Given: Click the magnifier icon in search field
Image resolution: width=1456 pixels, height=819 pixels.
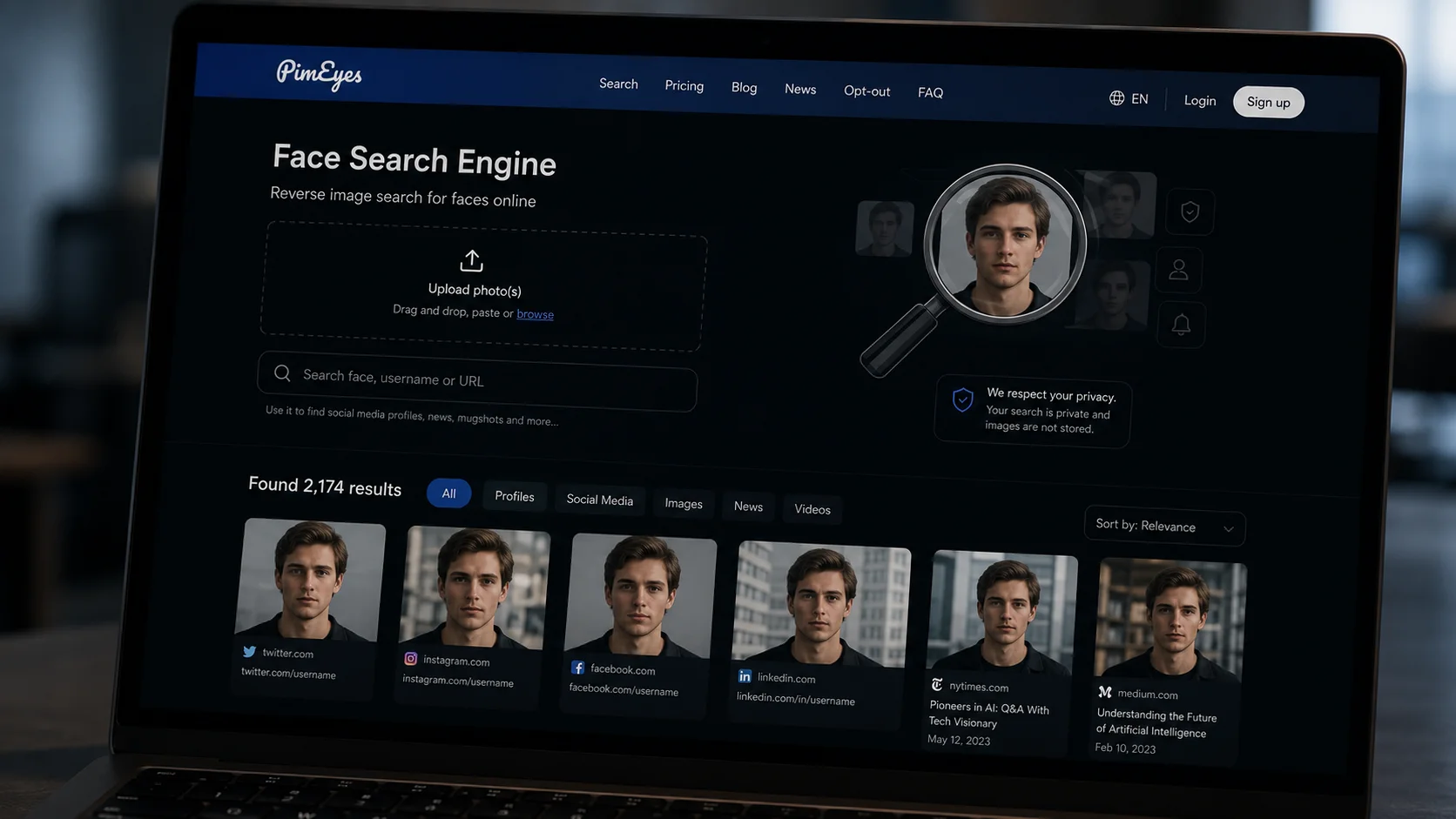Looking at the screenshot, I should coord(282,373).
